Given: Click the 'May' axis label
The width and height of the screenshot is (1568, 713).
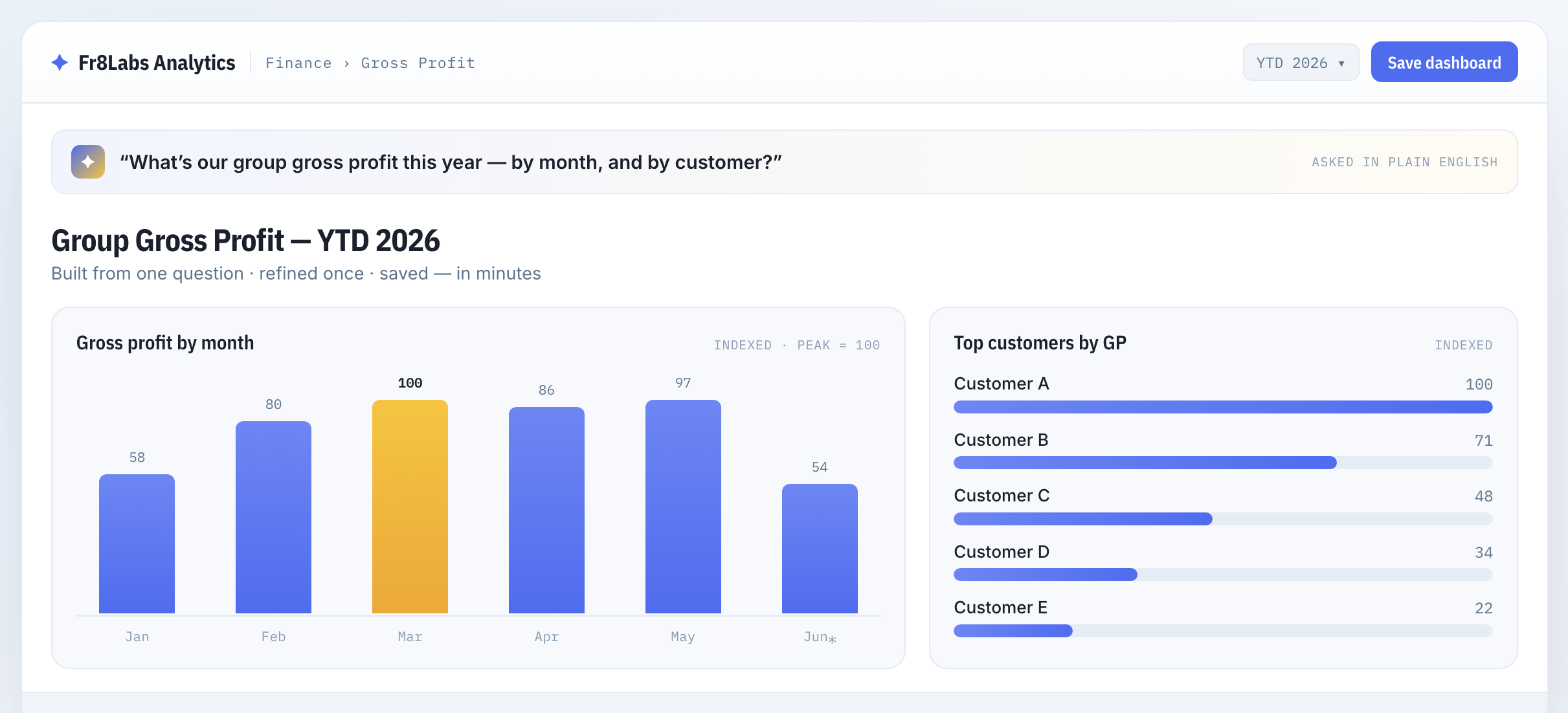Looking at the screenshot, I should click(x=683, y=637).
